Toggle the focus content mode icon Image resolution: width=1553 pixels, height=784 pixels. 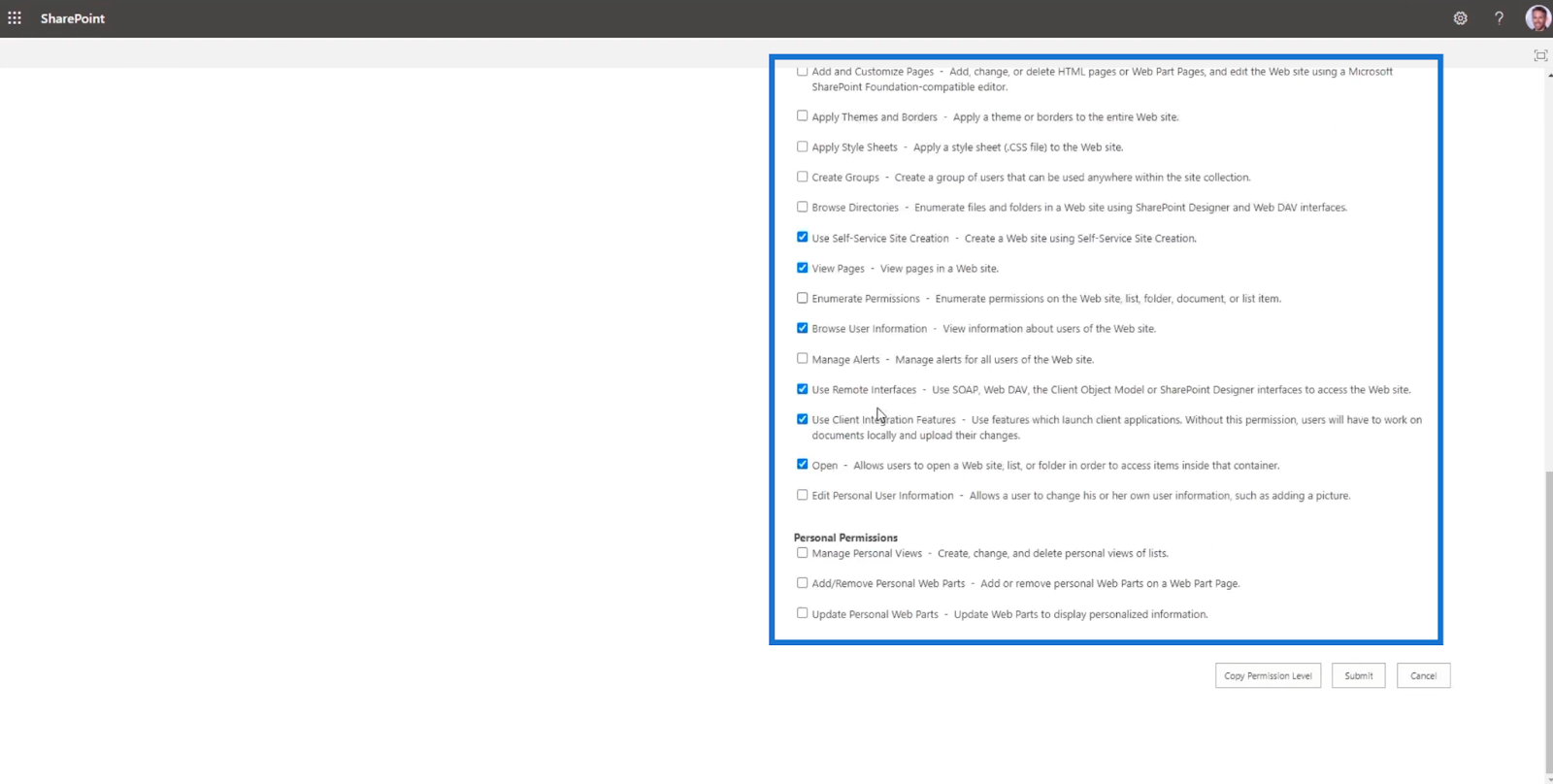pos(1540,55)
